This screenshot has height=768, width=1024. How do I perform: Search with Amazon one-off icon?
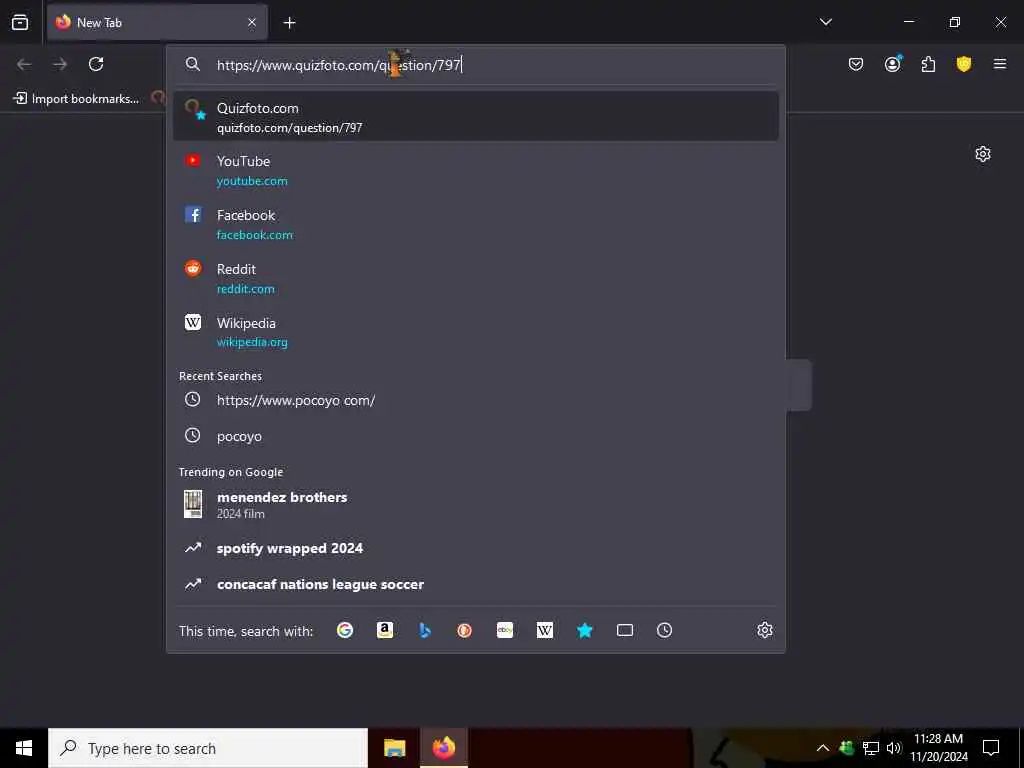click(385, 630)
